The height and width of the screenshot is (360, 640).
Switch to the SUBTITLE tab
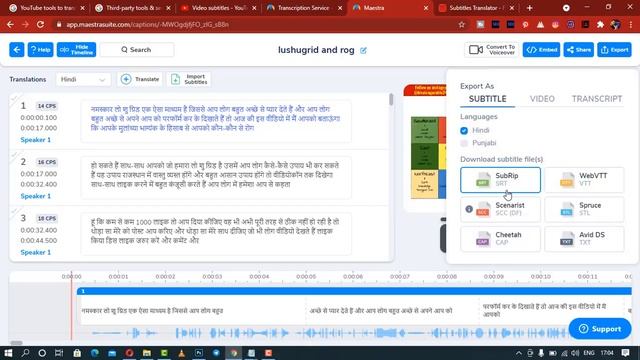(x=487, y=99)
